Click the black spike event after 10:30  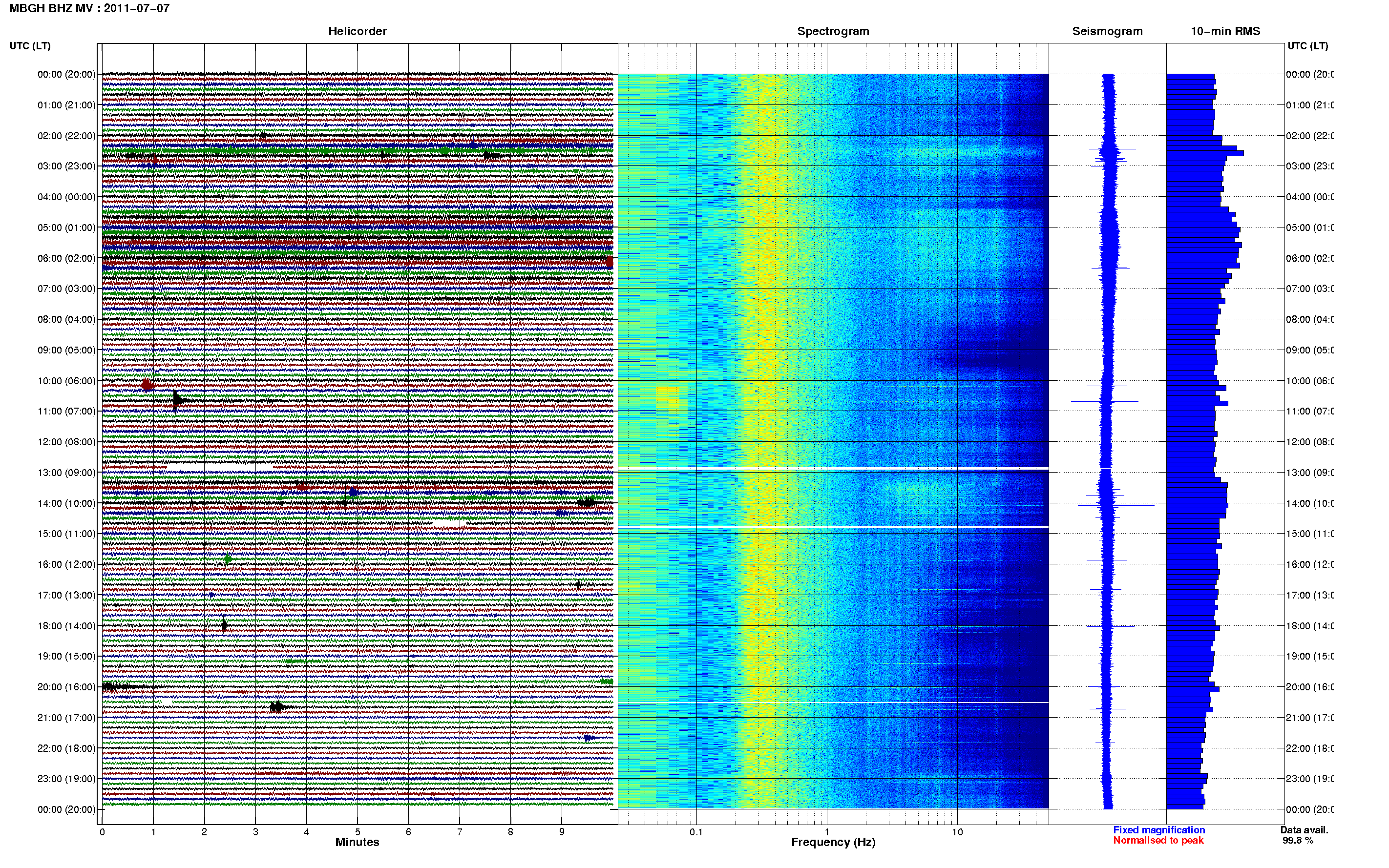177,400
